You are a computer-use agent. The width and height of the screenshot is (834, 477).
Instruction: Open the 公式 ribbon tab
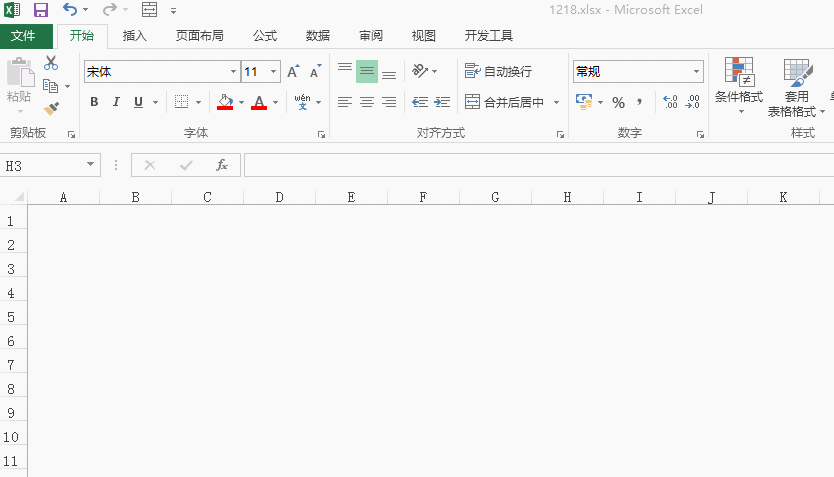[x=264, y=36]
